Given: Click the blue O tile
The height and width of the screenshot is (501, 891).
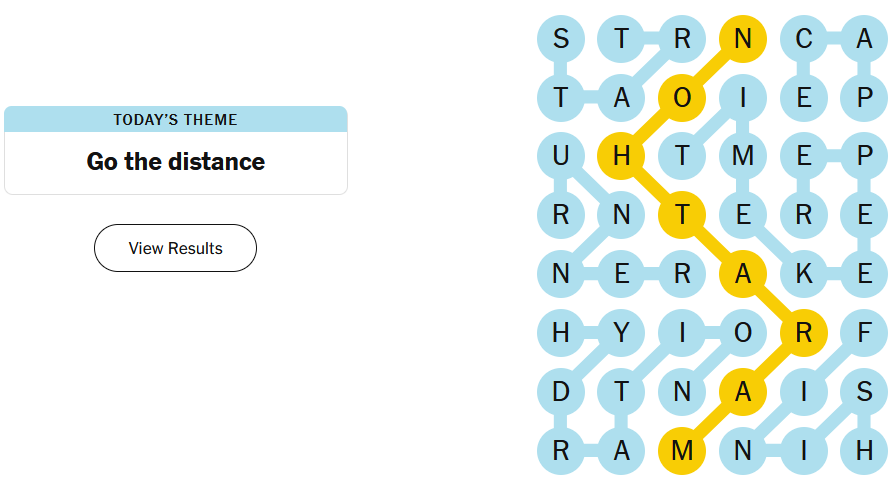Looking at the screenshot, I should (743, 333).
